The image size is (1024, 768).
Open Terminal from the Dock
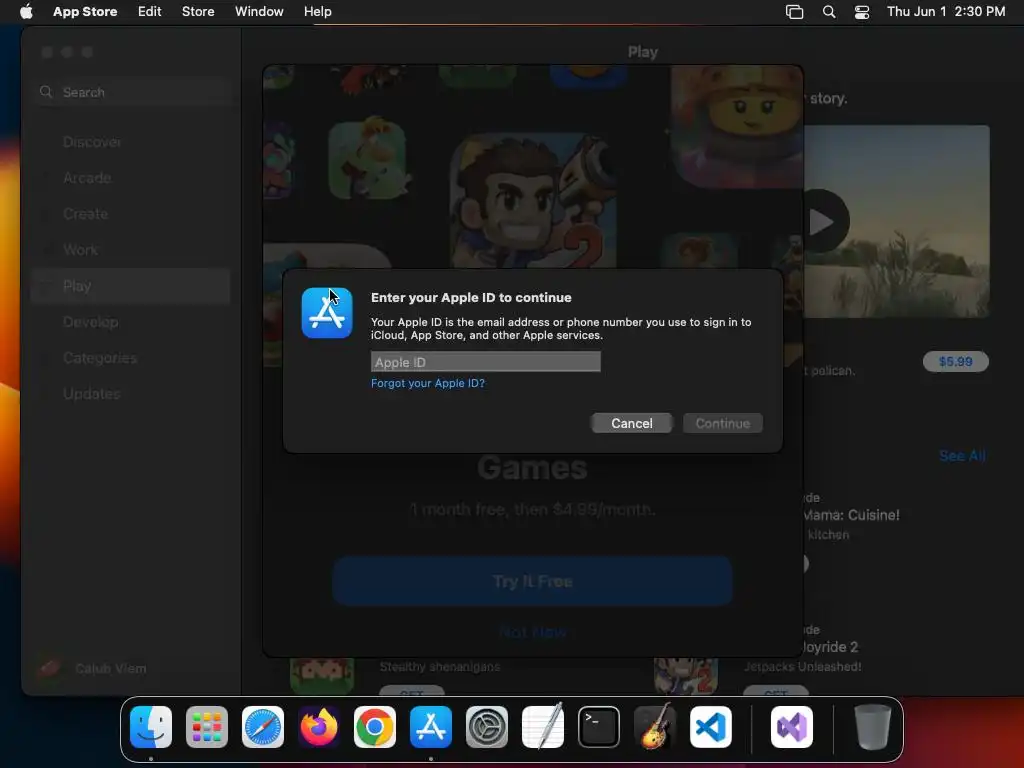(x=599, y=727)
